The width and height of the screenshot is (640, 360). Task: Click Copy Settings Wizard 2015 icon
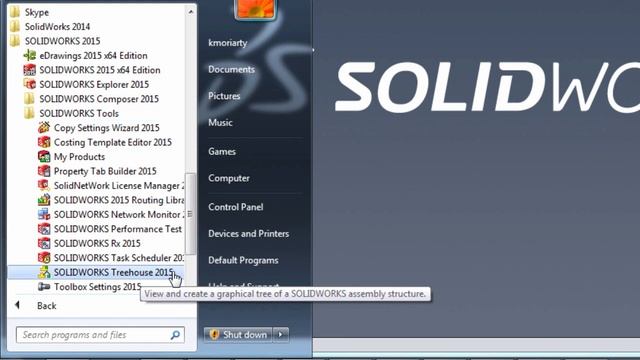(44, 128)
